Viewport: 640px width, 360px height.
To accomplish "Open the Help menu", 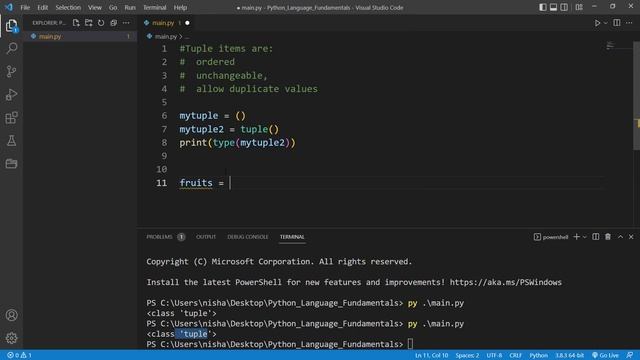I will [x=180, y=7].
